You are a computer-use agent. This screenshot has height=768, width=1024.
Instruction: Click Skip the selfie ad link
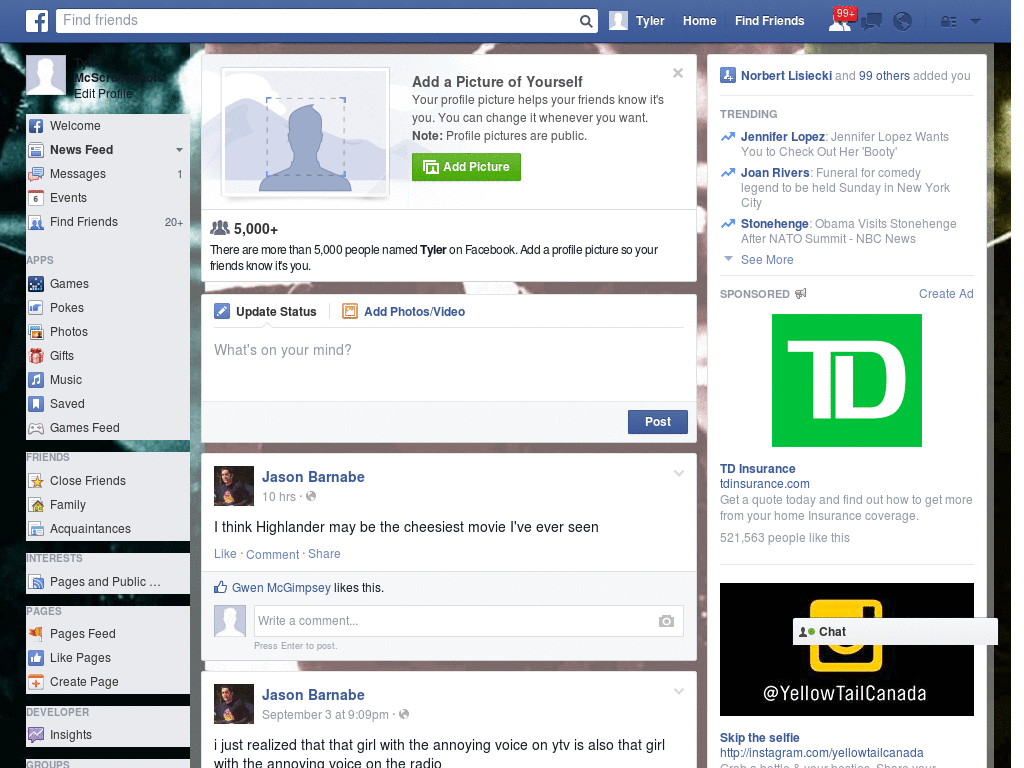point(760,738)
